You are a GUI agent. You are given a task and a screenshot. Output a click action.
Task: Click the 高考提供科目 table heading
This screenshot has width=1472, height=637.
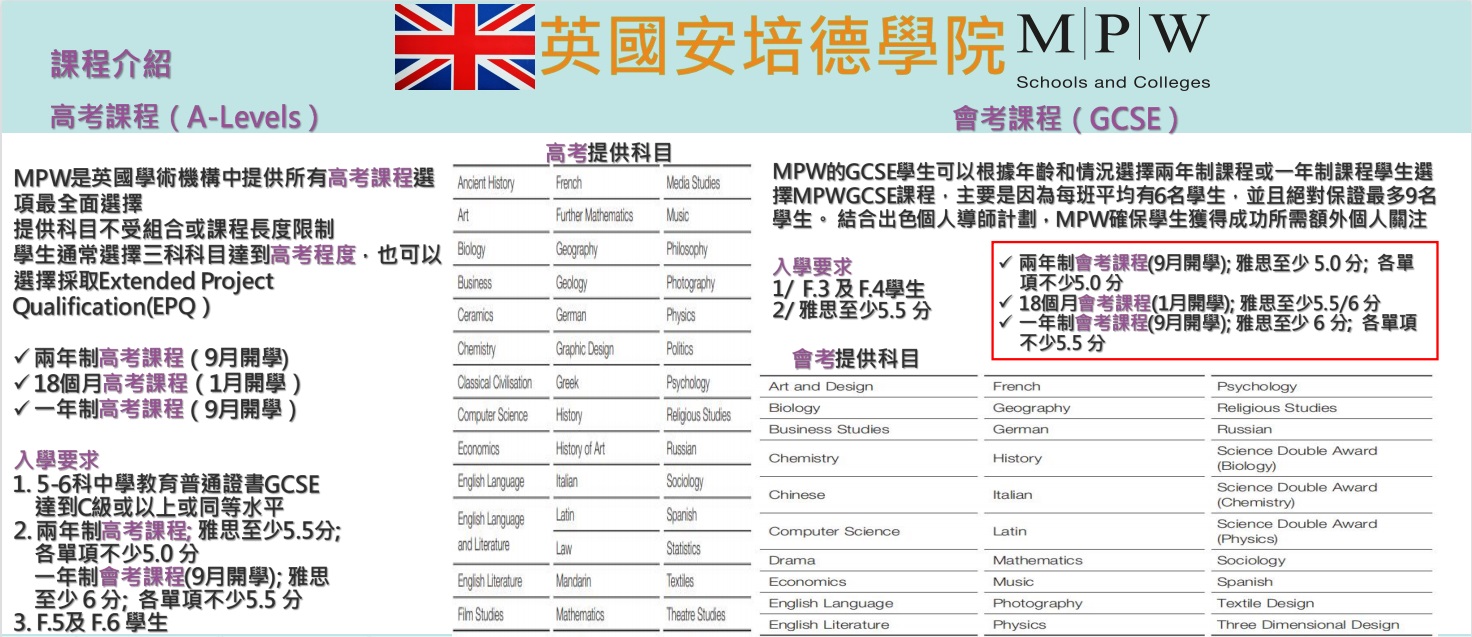(609, 153)
